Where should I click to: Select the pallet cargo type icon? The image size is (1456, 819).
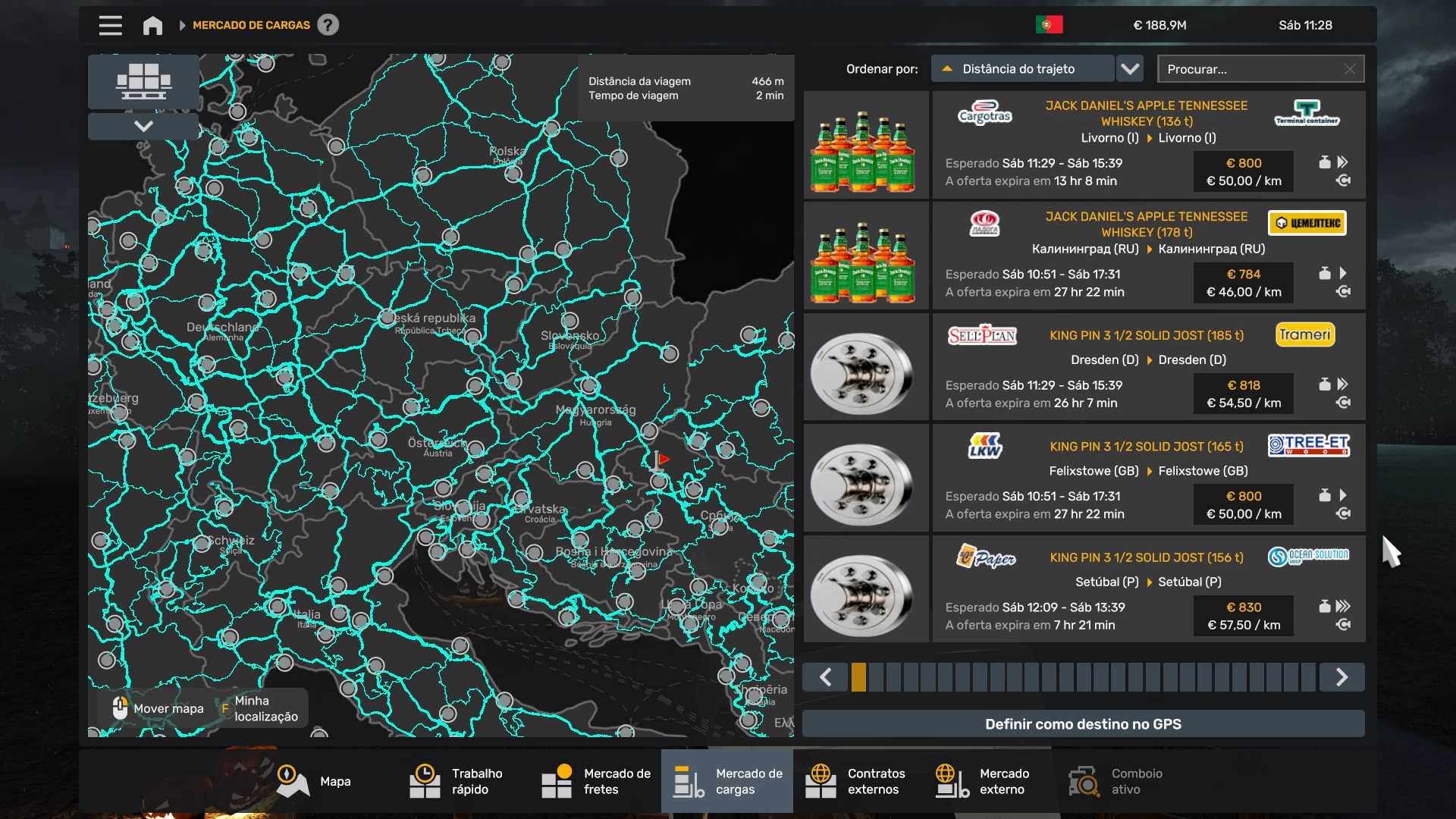click(x=143, y=81)
